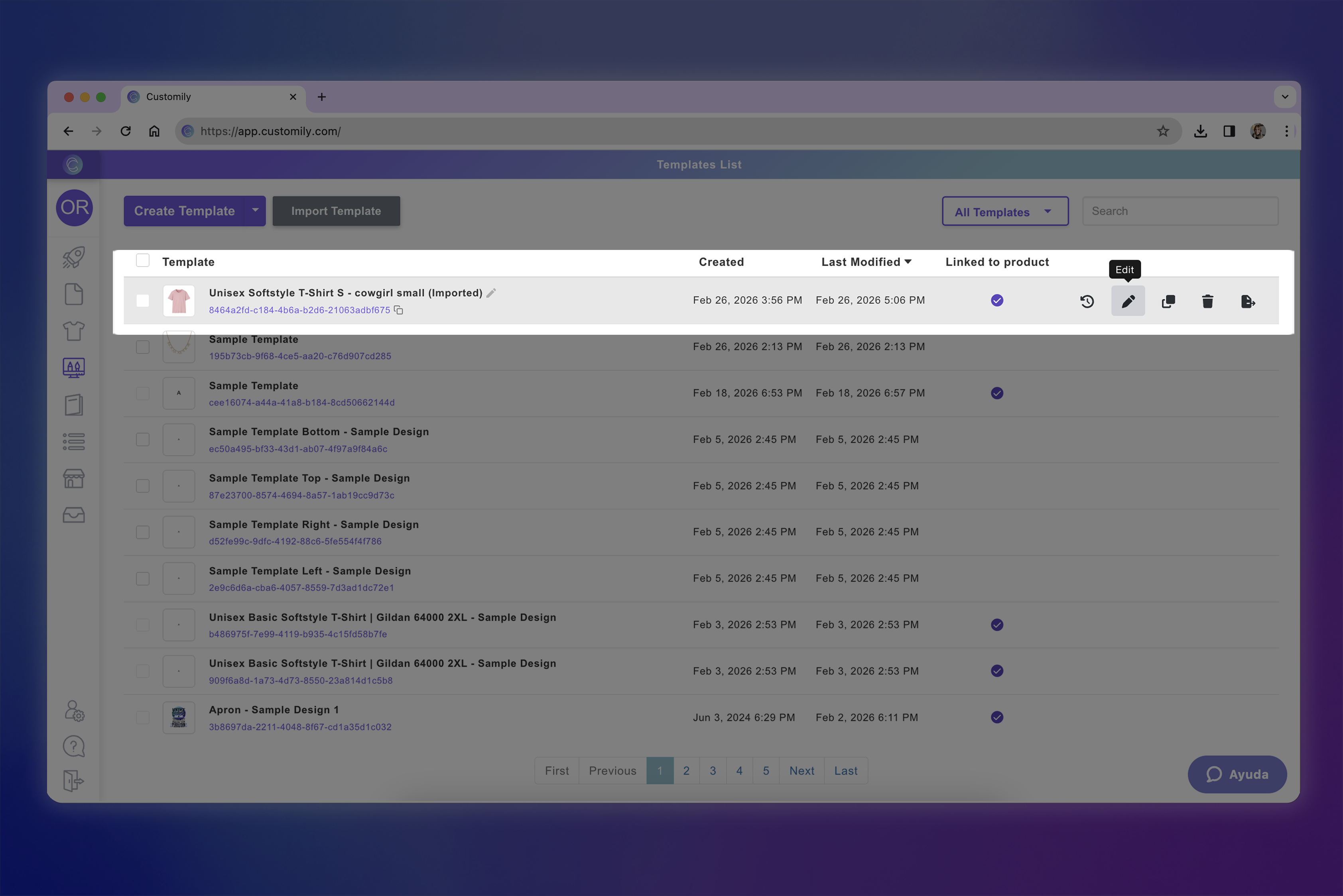Check the cowgirl small template checkbox
Screen dimensions: 1343x896
(x=142, y=301)
